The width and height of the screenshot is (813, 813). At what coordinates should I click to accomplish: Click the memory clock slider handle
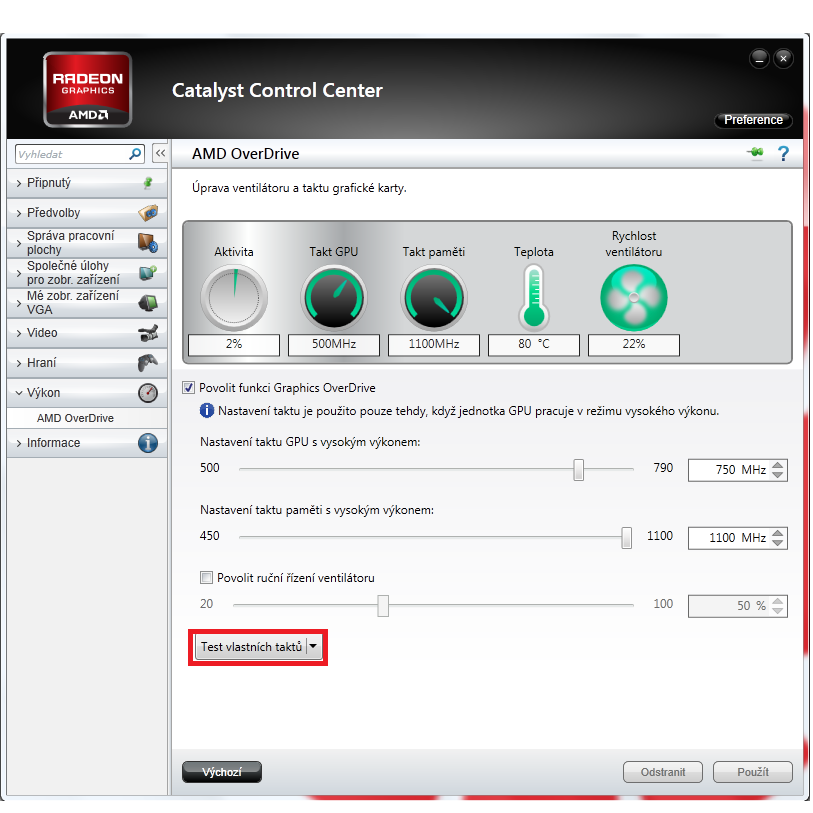(x=626, y=538)
